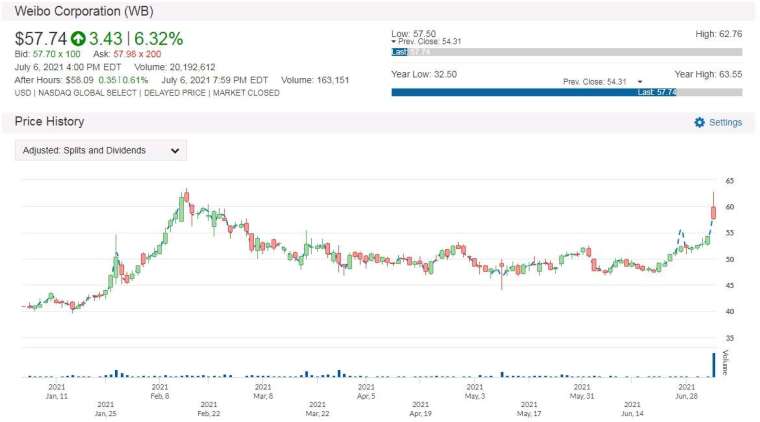
Task: Click the Year High: 63.55 label
Action: 708,74
